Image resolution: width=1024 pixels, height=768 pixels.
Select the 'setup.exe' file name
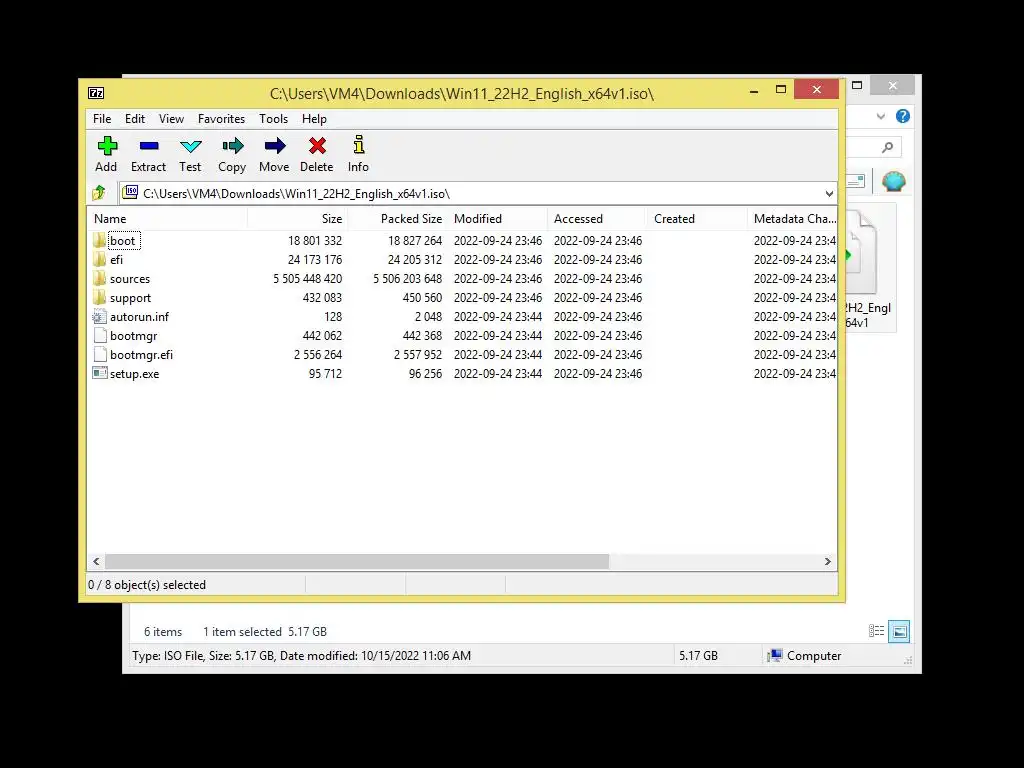135,374
